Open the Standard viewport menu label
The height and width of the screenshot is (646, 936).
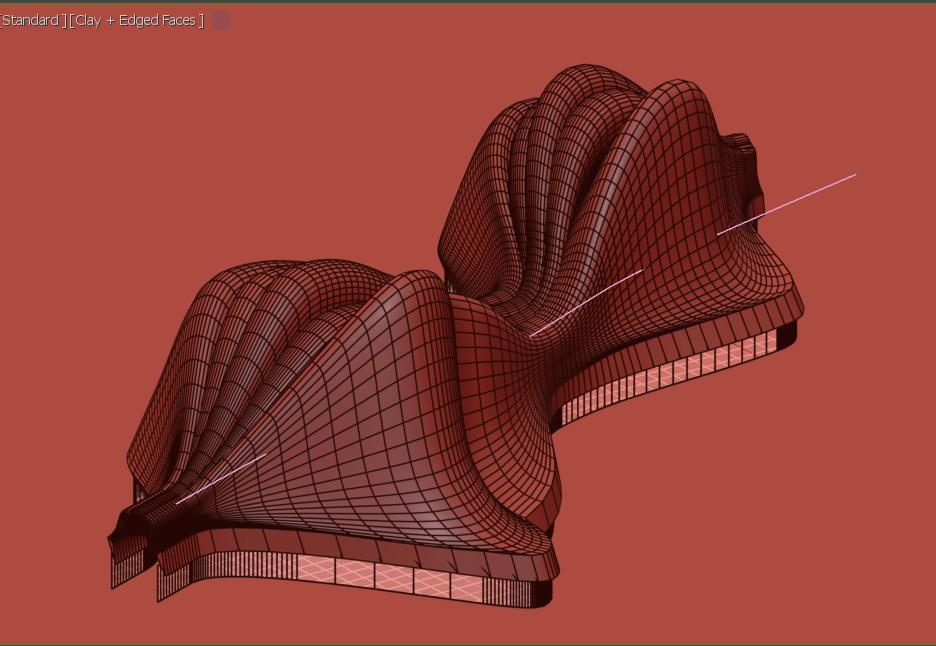tap(30, 20)
